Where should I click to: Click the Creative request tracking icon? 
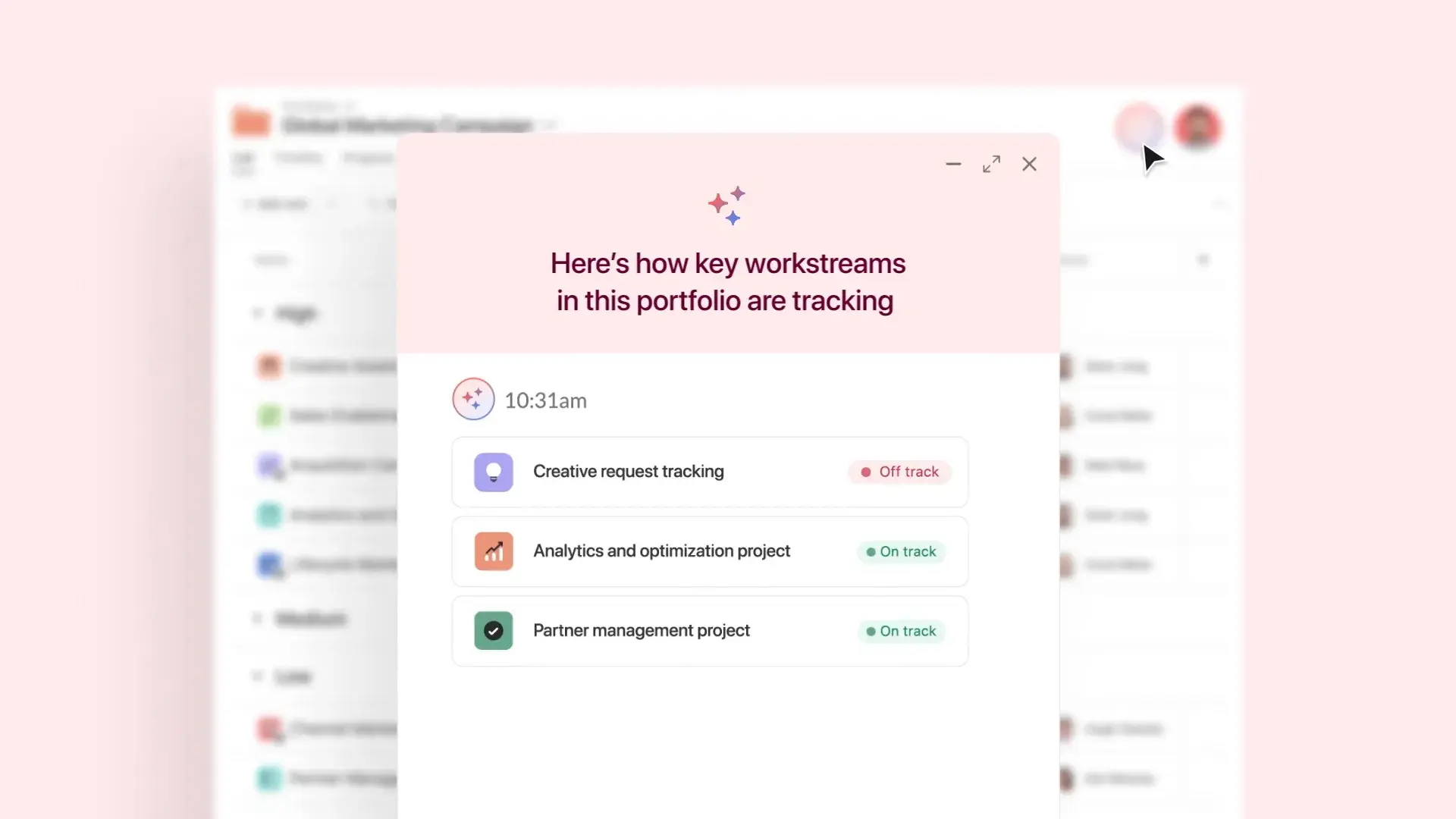492,471
